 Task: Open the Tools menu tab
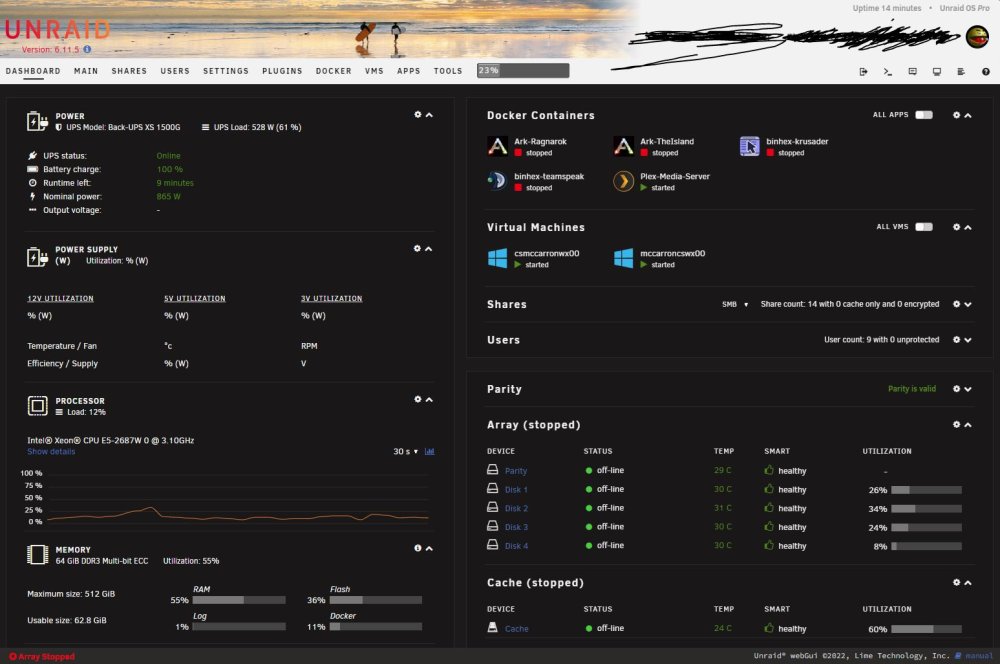pos(448,71)
